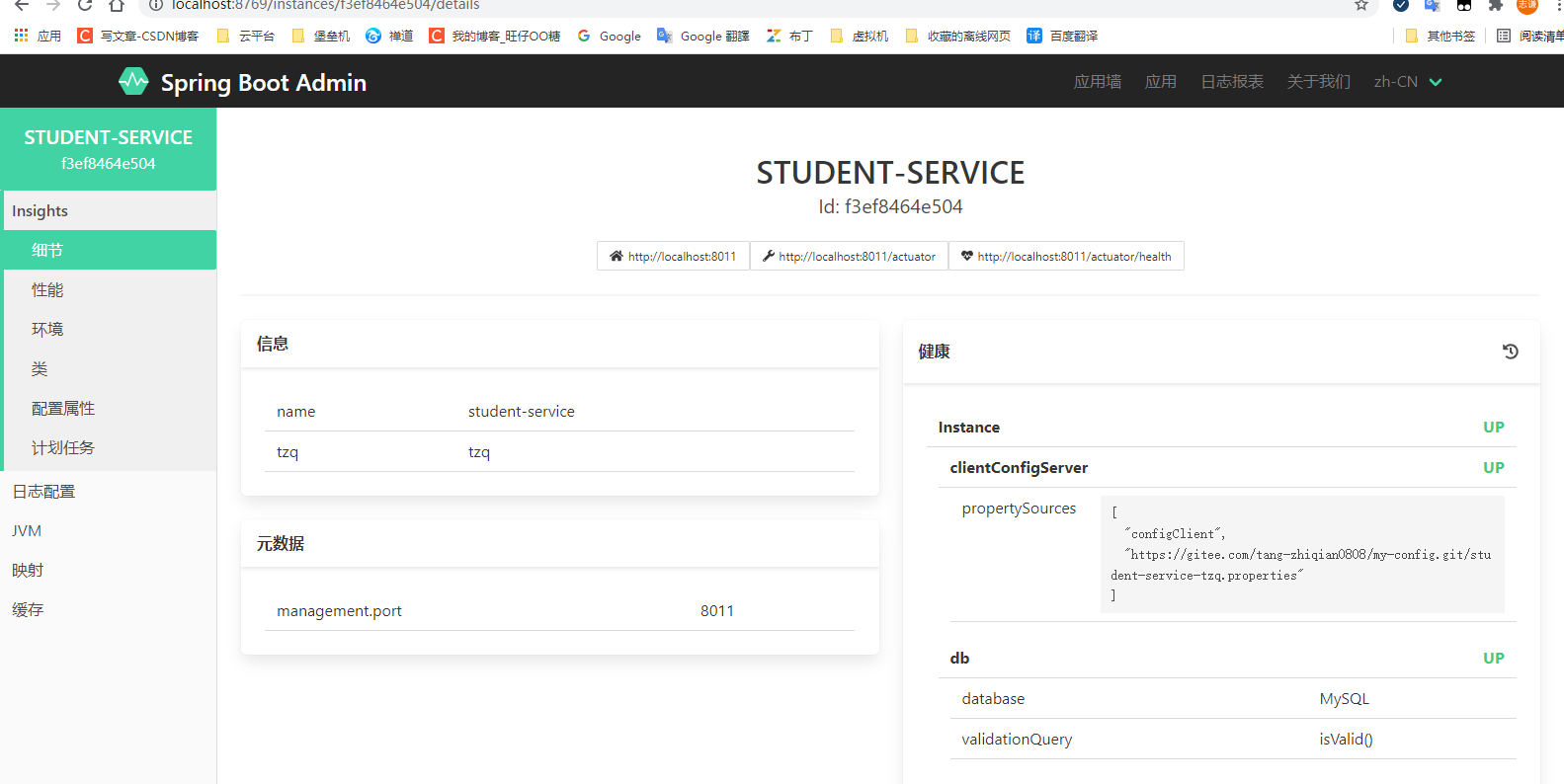Click the clientConfigServer health row
This screenshot has height=784, width=1564.
pyautogui.click(x=1227, y=467)
